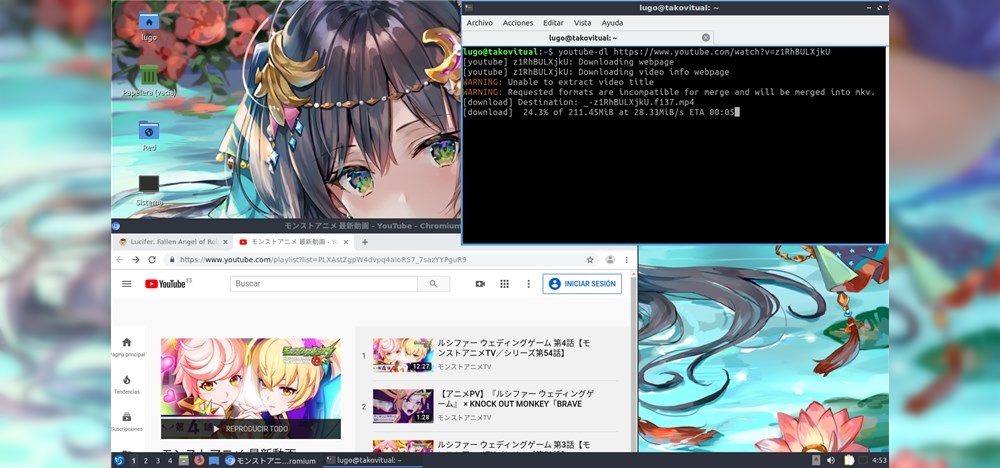Open the Sistema computer desktop icon
Viewport: 1000px width, 468px height.
(149, 190)
